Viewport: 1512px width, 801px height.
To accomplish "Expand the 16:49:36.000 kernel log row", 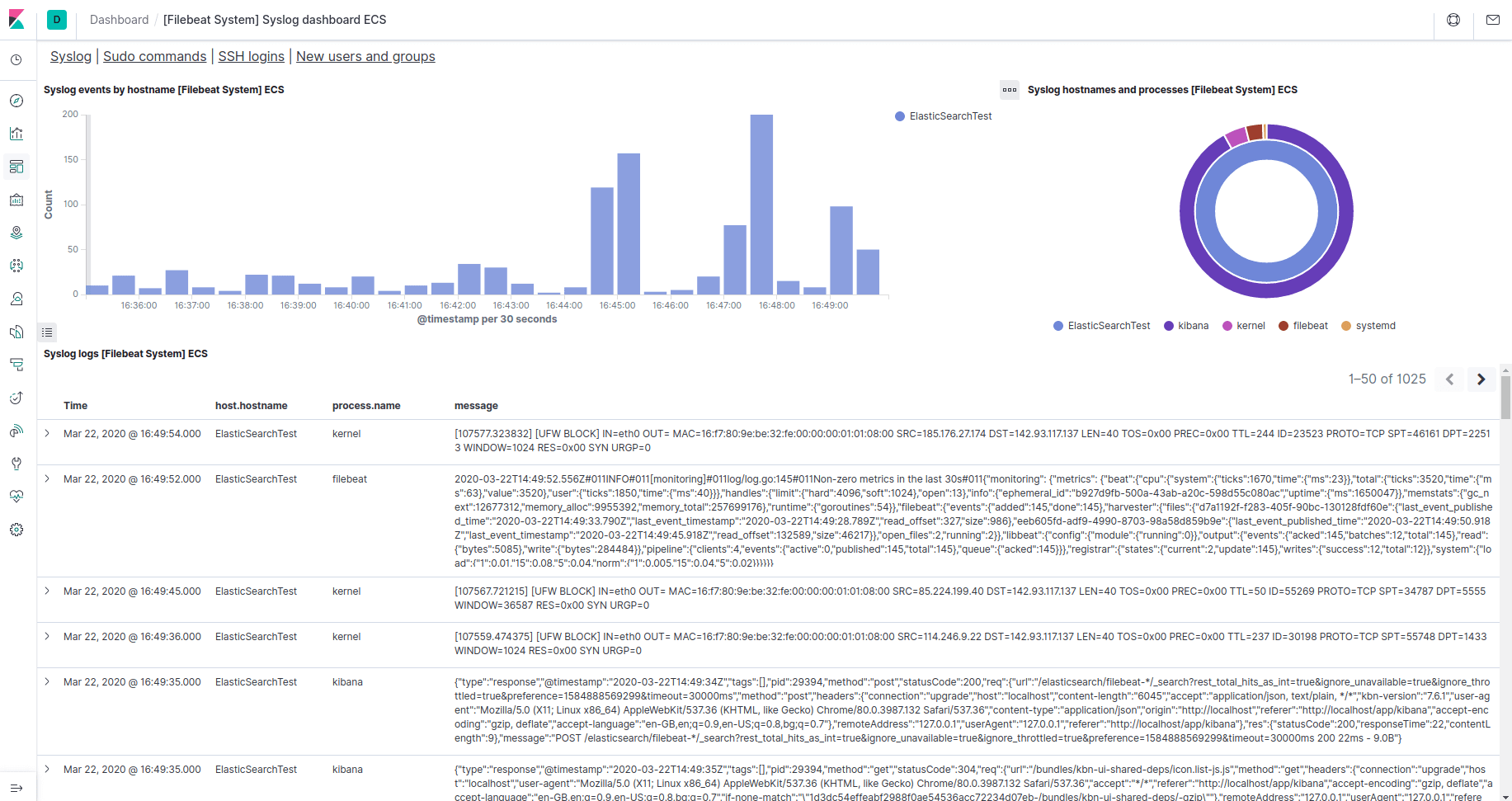I will pyautogui.click(x=47, y=636).
